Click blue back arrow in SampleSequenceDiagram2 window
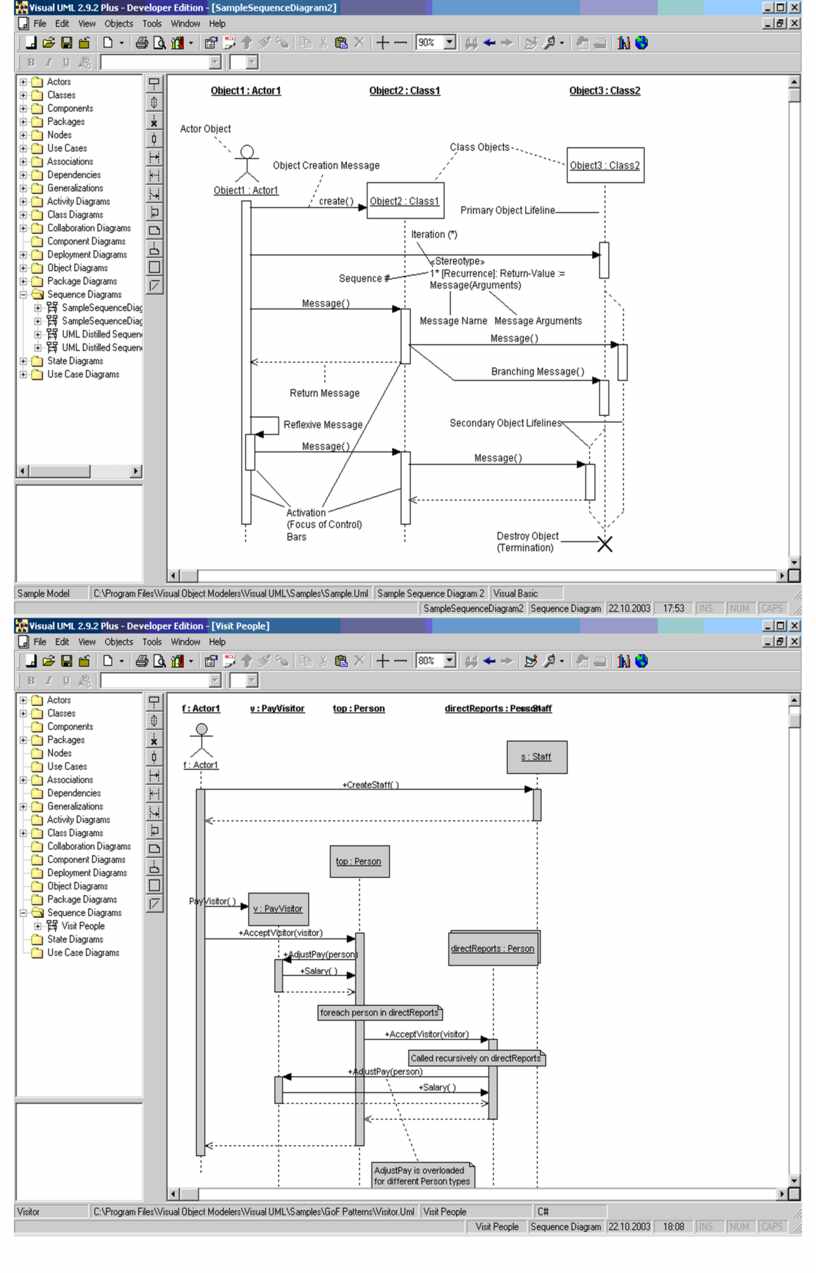The image size is (816, 1273). (489, 43)
